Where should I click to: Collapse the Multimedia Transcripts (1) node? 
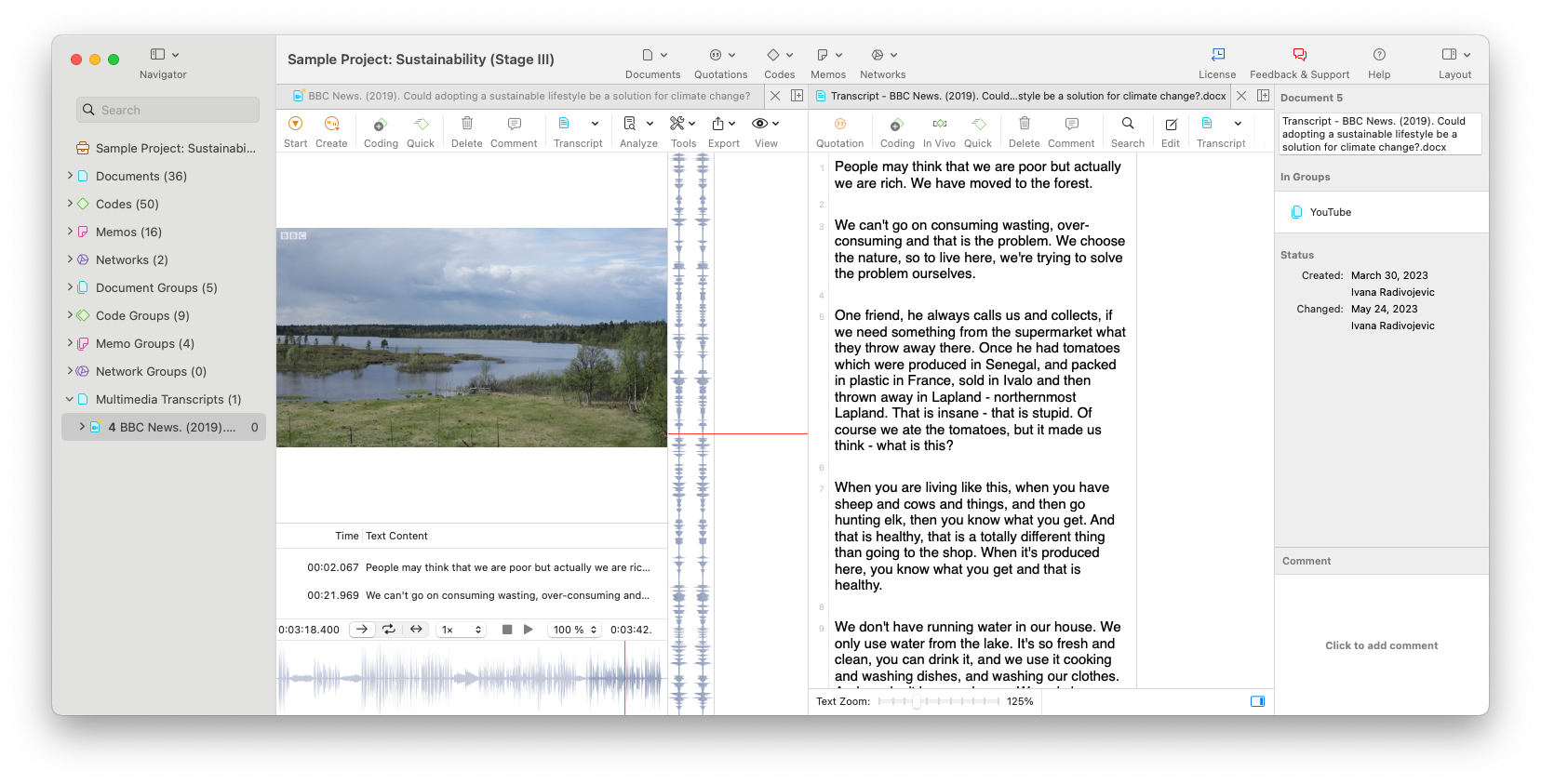[x=70, y=399]
